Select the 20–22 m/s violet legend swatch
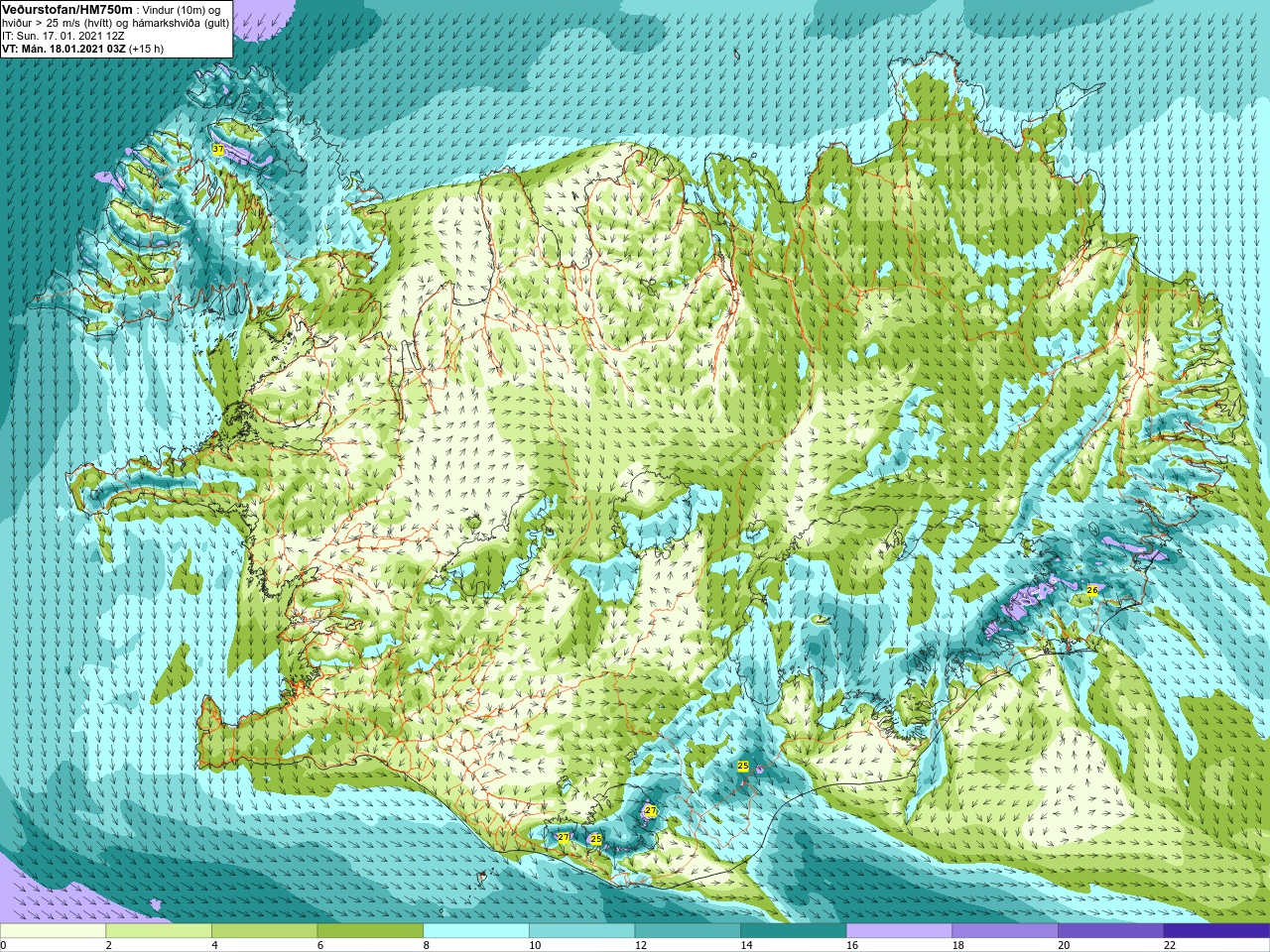 (1111, 930)
